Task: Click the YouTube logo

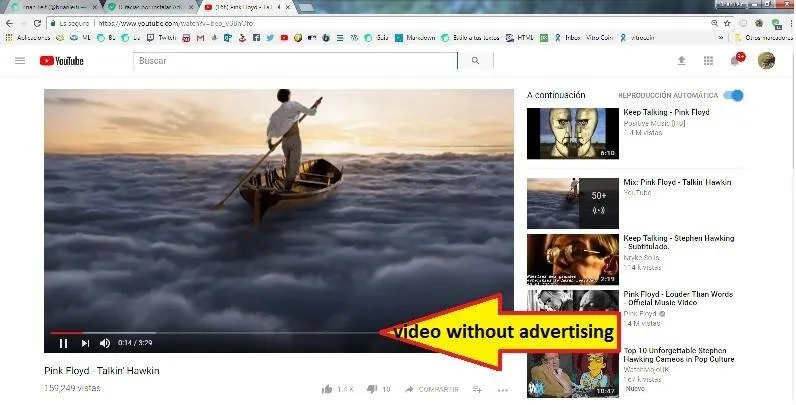Action: (61, 61)
